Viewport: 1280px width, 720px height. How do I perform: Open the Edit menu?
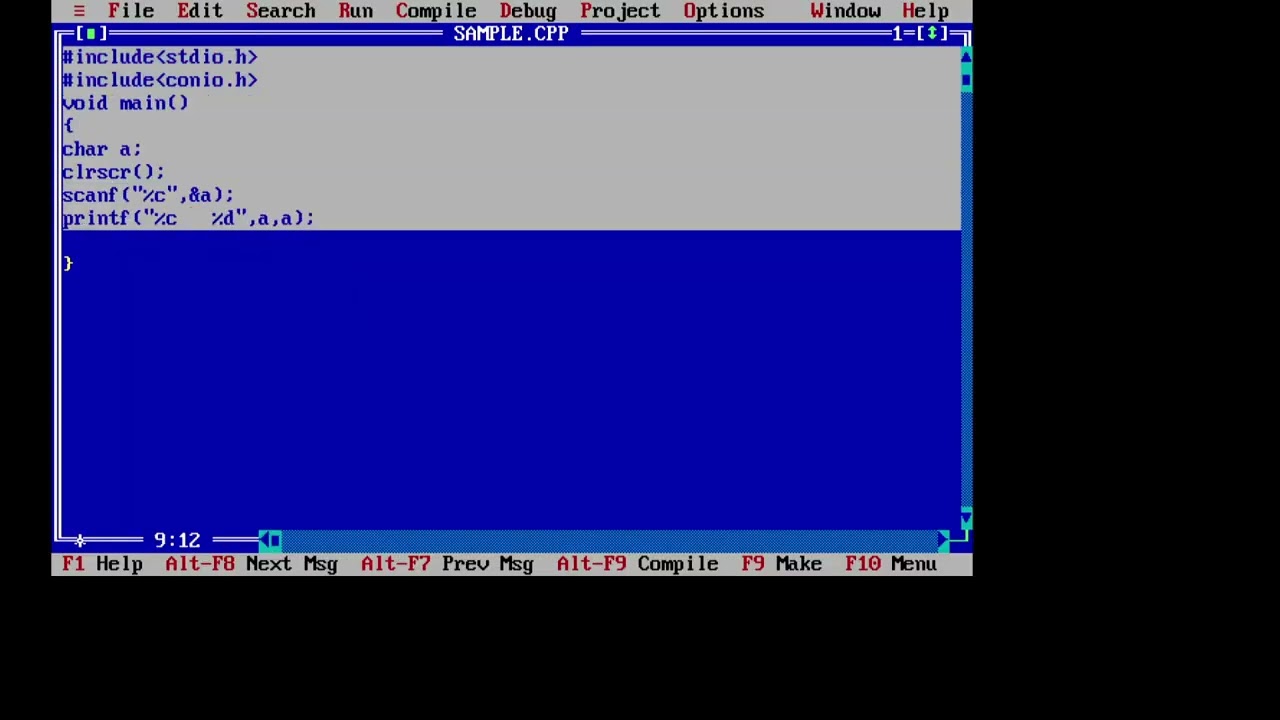coord(200,11)
